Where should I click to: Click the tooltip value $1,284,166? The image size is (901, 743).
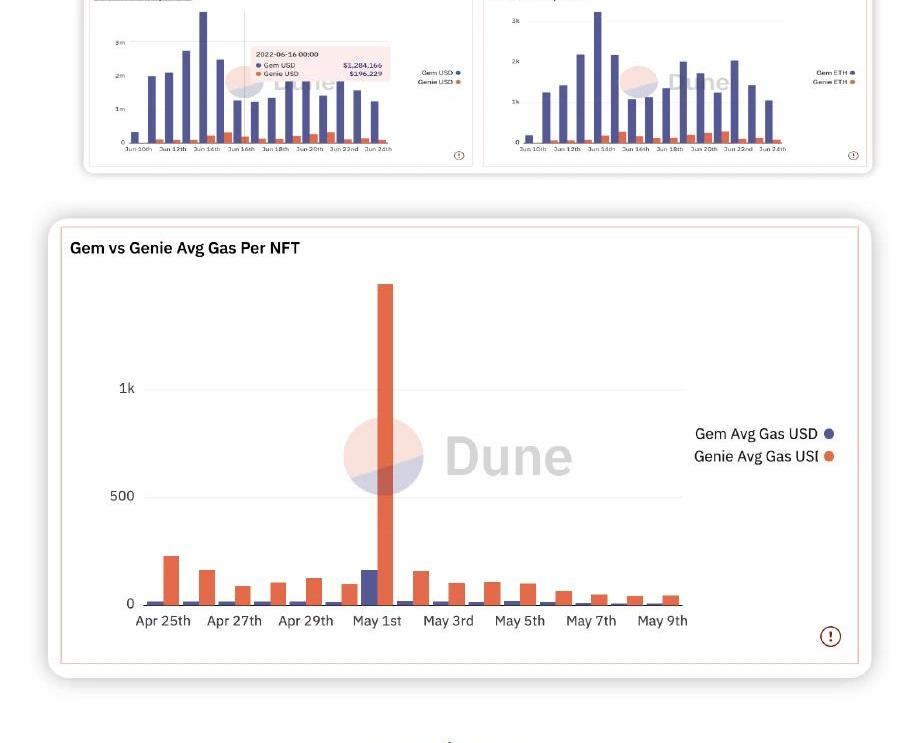coord(363,66)
